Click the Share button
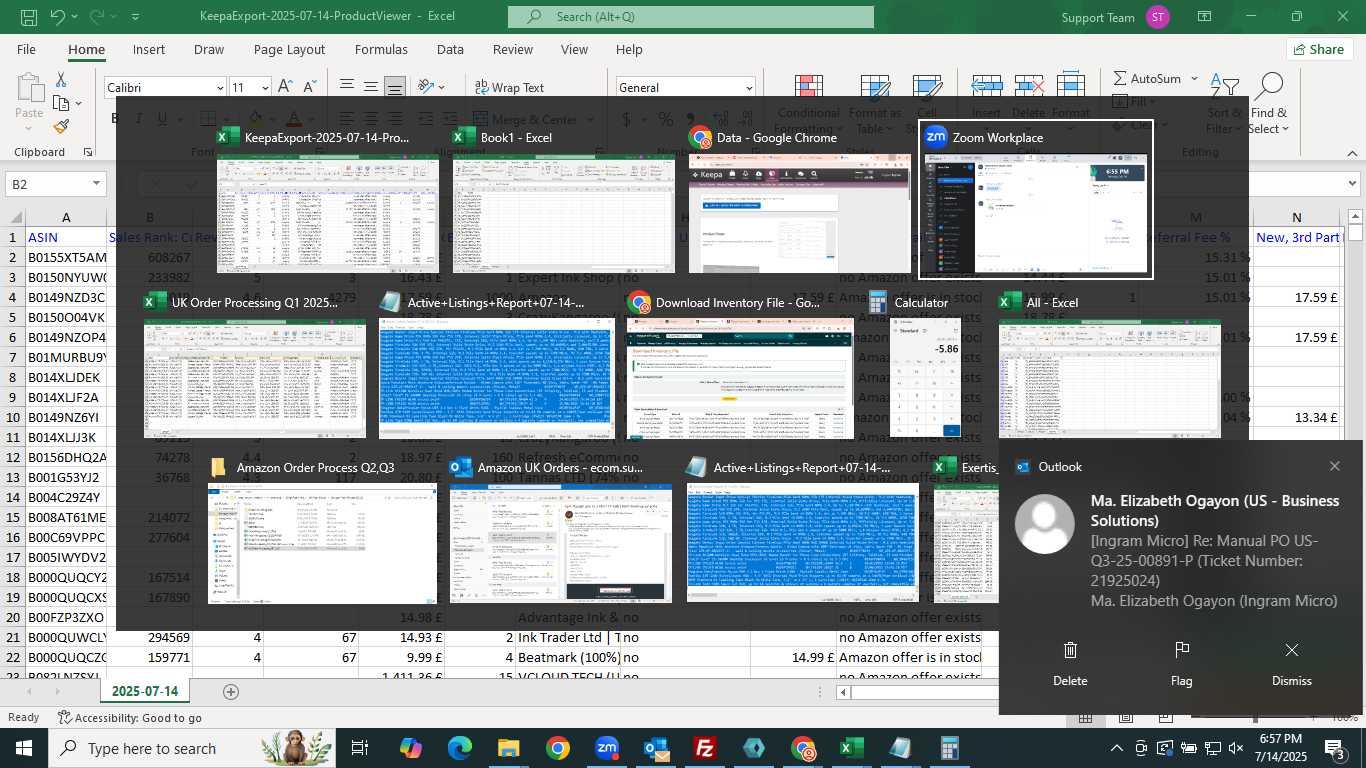Image resolution: width=1366 pixels, height=768 pixels. point(1318,49)
